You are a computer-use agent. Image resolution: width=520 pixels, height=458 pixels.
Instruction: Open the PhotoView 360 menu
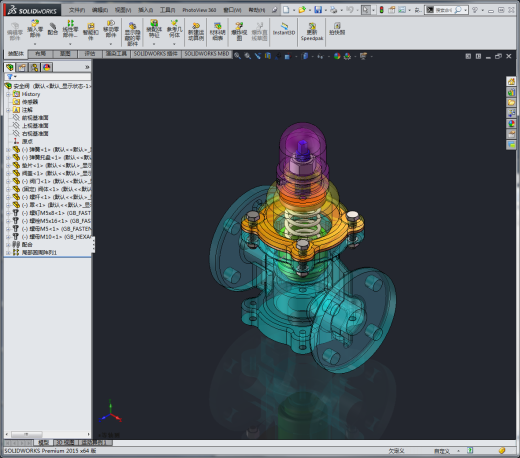199,10
